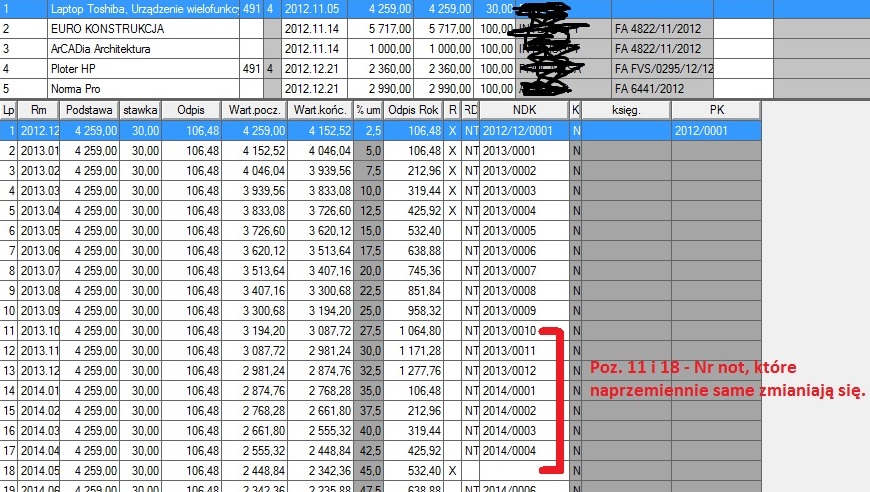Select the NDK column header
The width and height of the screenshot is (870, 492).
(524, 110)
